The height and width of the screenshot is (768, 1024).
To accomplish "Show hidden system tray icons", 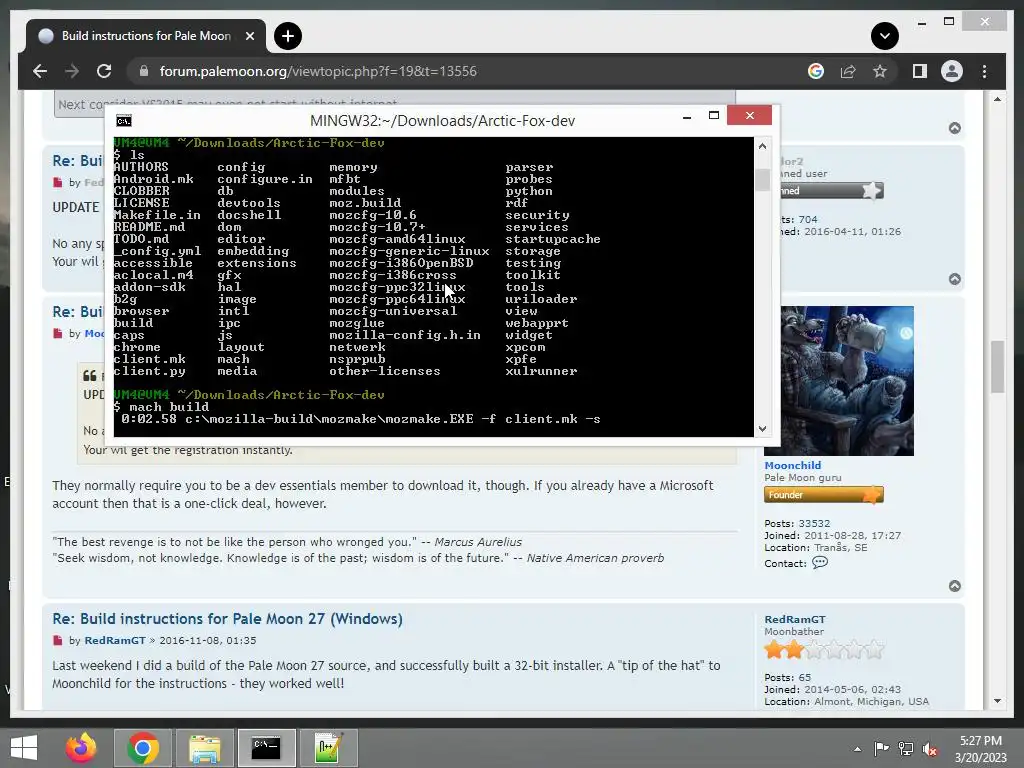I will point(857,749).
